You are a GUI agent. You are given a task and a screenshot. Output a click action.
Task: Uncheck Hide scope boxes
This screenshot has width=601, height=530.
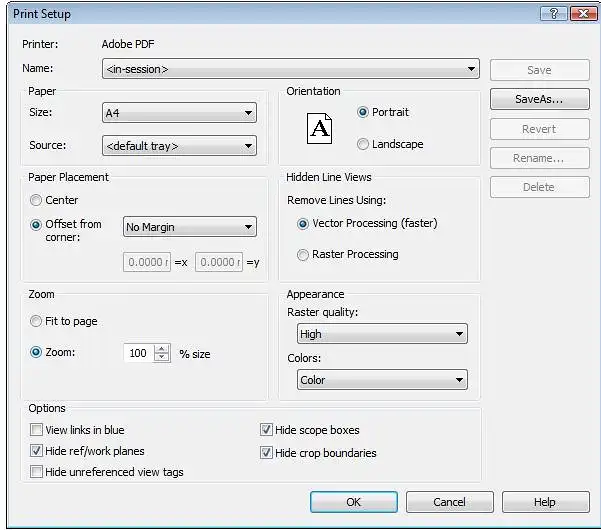(266, 430)
